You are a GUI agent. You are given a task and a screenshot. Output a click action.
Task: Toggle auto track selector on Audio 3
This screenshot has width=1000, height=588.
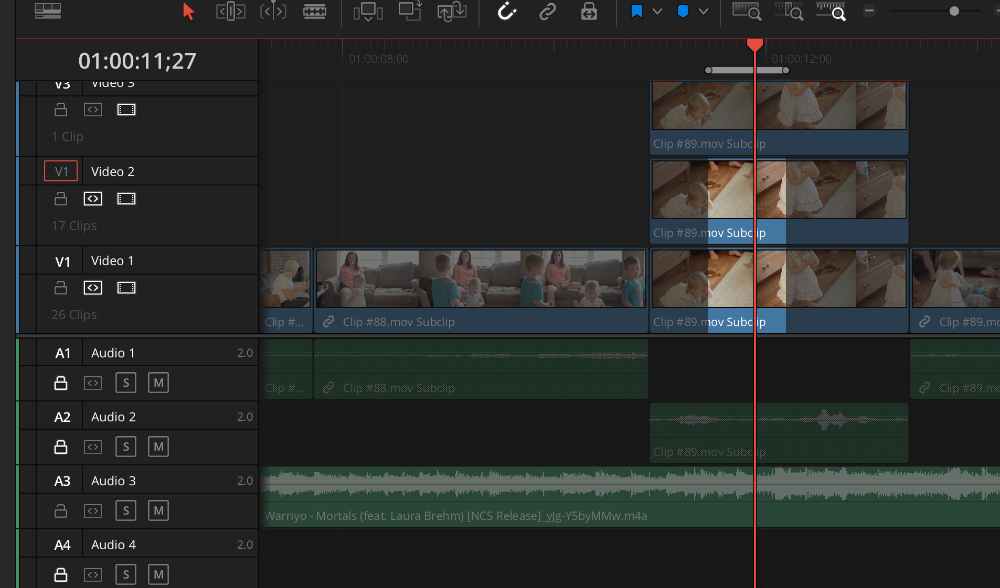(x=93, y=511)
